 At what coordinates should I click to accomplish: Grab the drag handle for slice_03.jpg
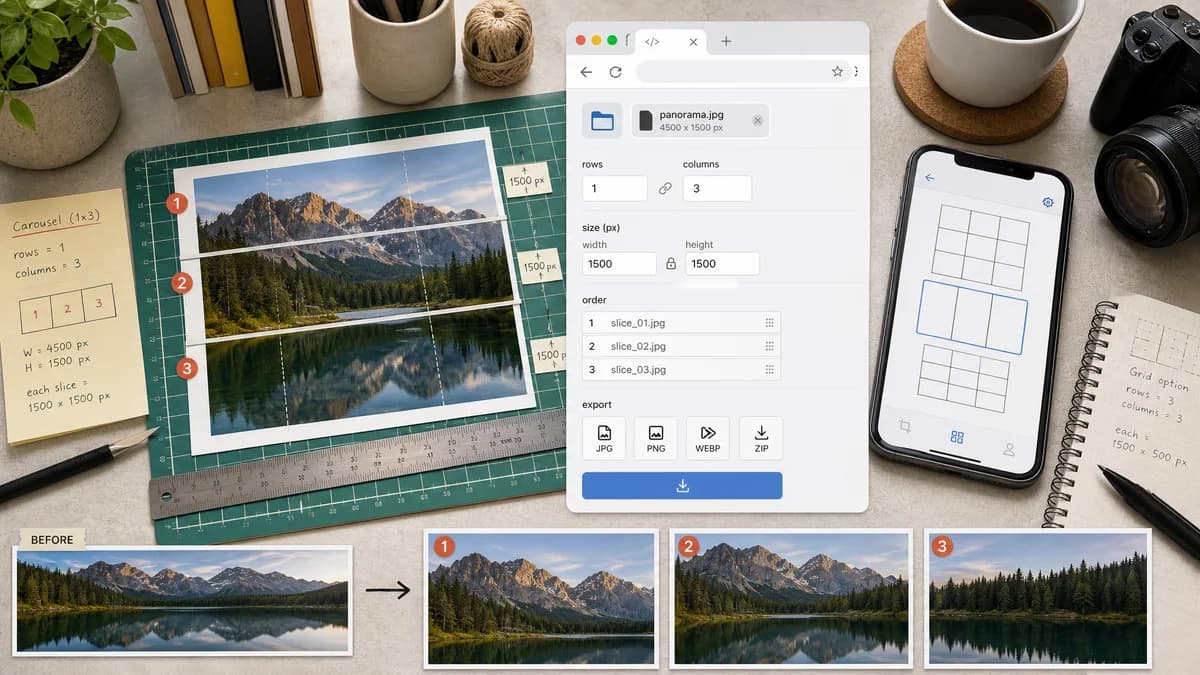(x=769, y=370)
